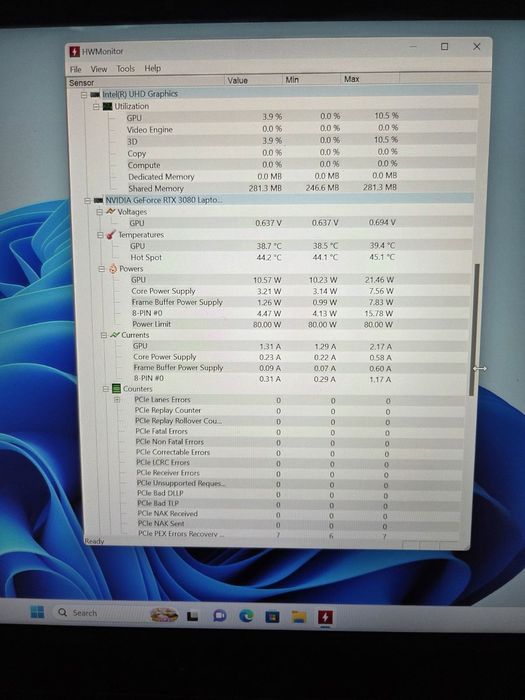Collapse the Intel(R) UHD Graphics node
The width and height of the screenshot is (525, 700).
[83, 95]
